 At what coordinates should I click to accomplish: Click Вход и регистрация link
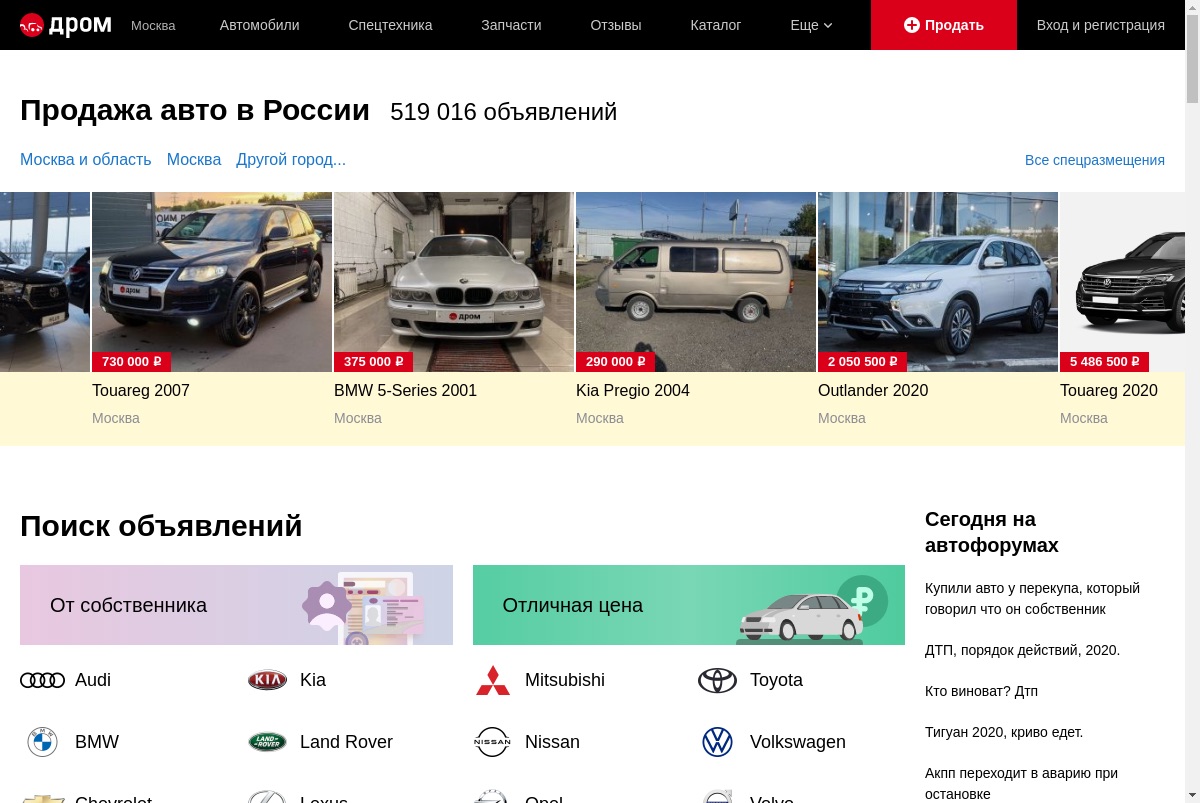click(x=1100, y=25)
